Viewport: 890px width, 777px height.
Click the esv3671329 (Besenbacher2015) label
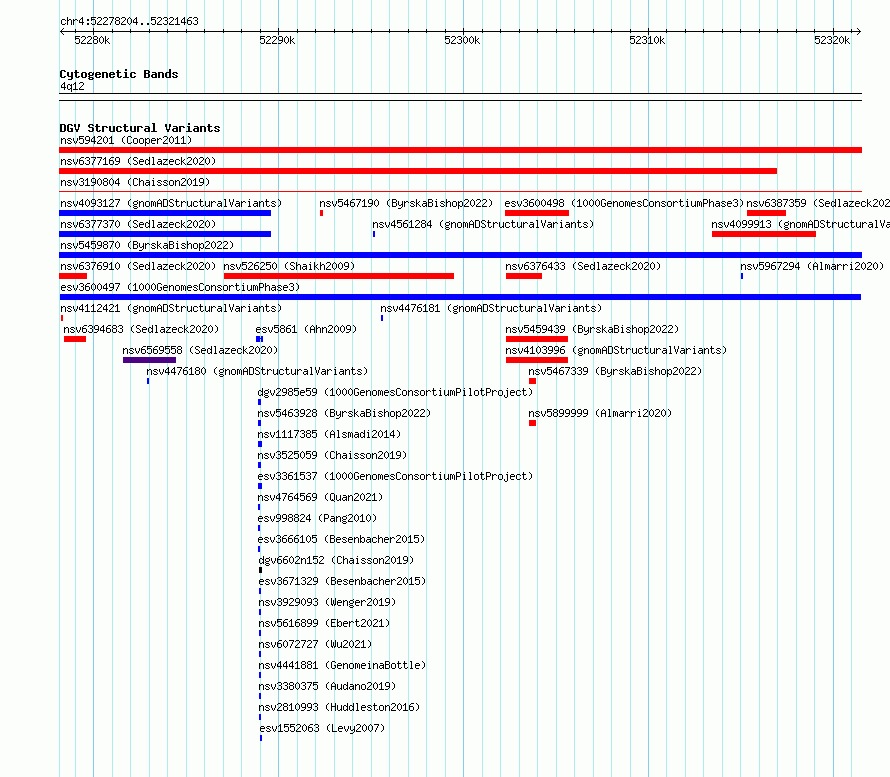(x=342, y=581)
